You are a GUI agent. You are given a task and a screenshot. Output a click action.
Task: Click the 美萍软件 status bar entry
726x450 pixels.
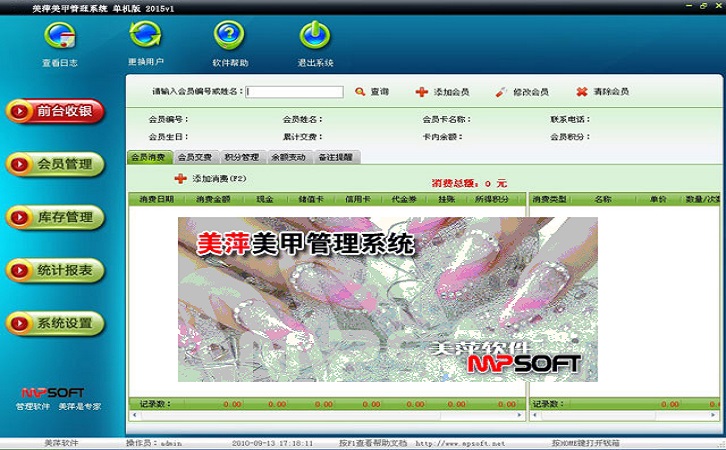(x=61, y=443)
